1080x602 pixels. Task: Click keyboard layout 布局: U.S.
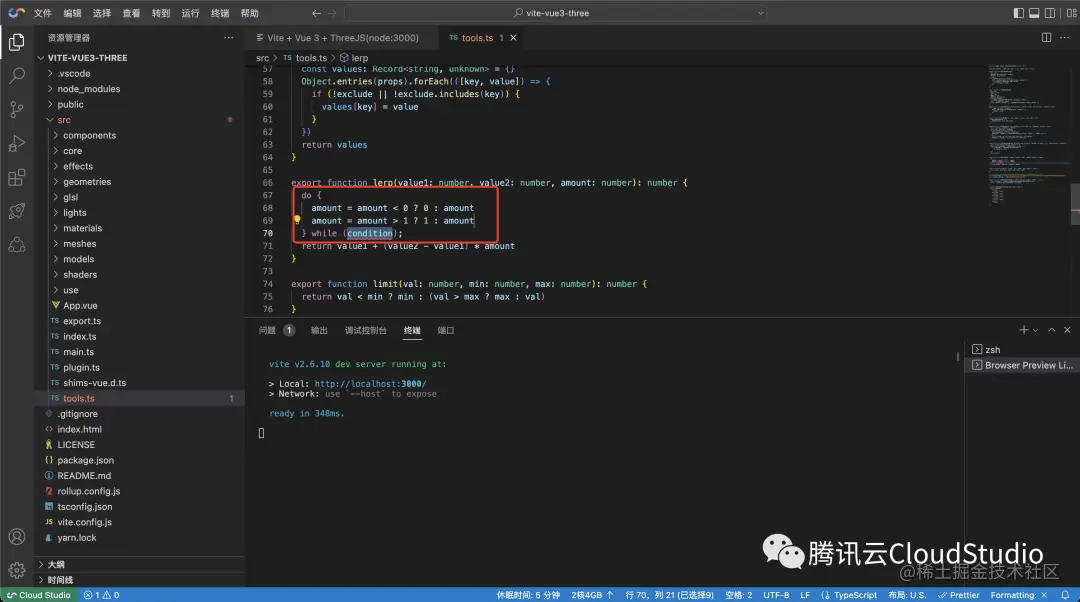coord(907,595)
